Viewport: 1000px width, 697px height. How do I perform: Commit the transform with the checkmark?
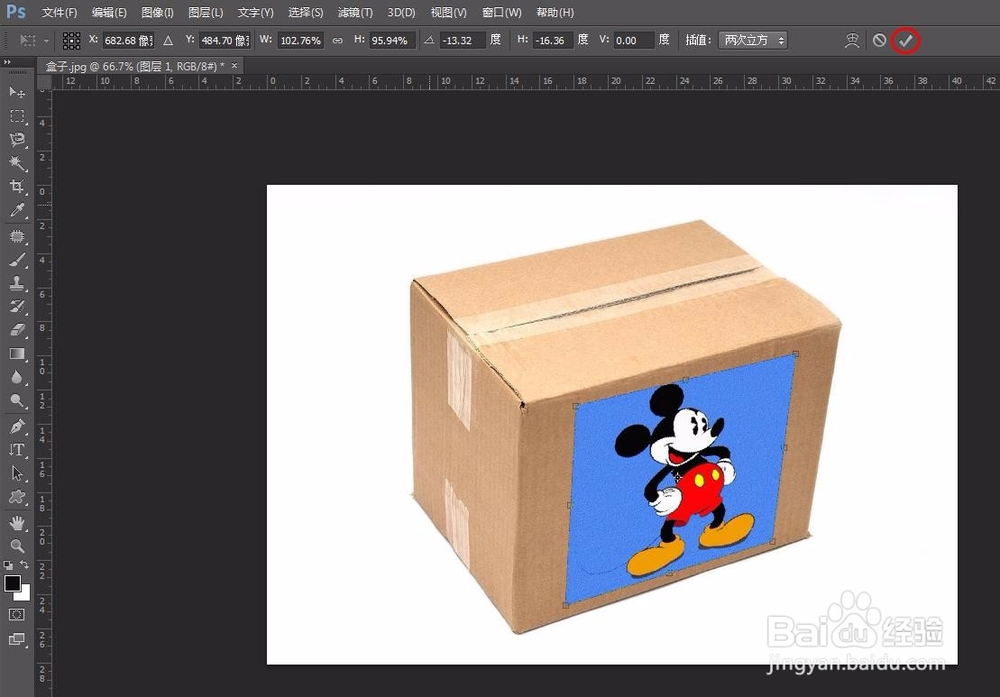(906, 41)
